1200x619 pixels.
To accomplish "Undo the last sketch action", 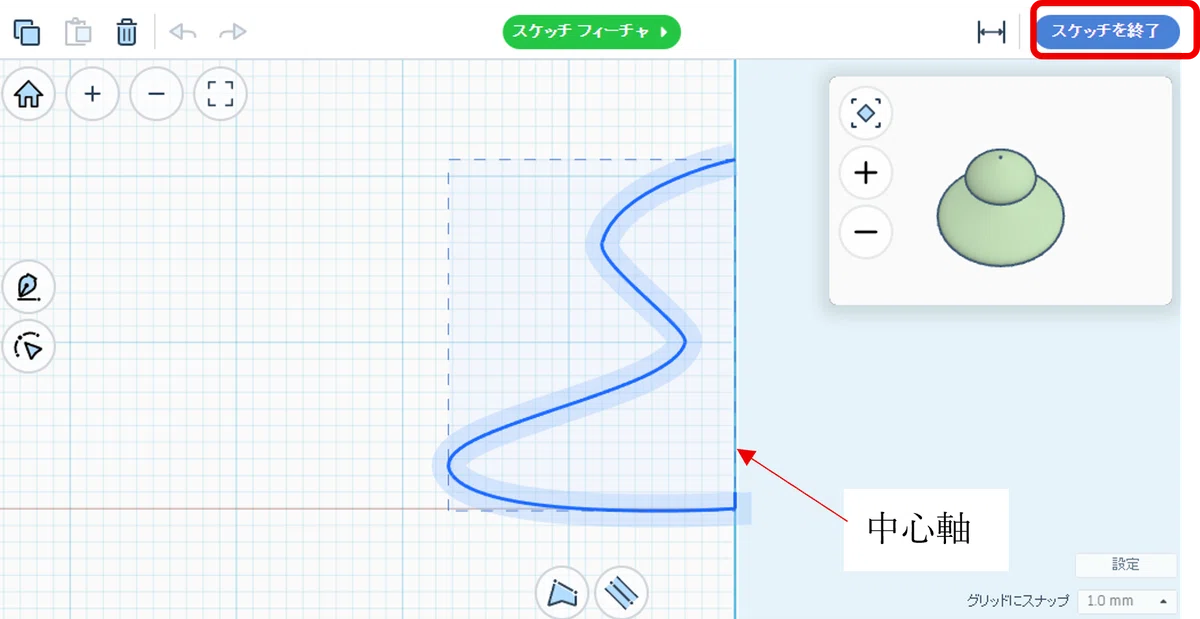I will 183,32.
